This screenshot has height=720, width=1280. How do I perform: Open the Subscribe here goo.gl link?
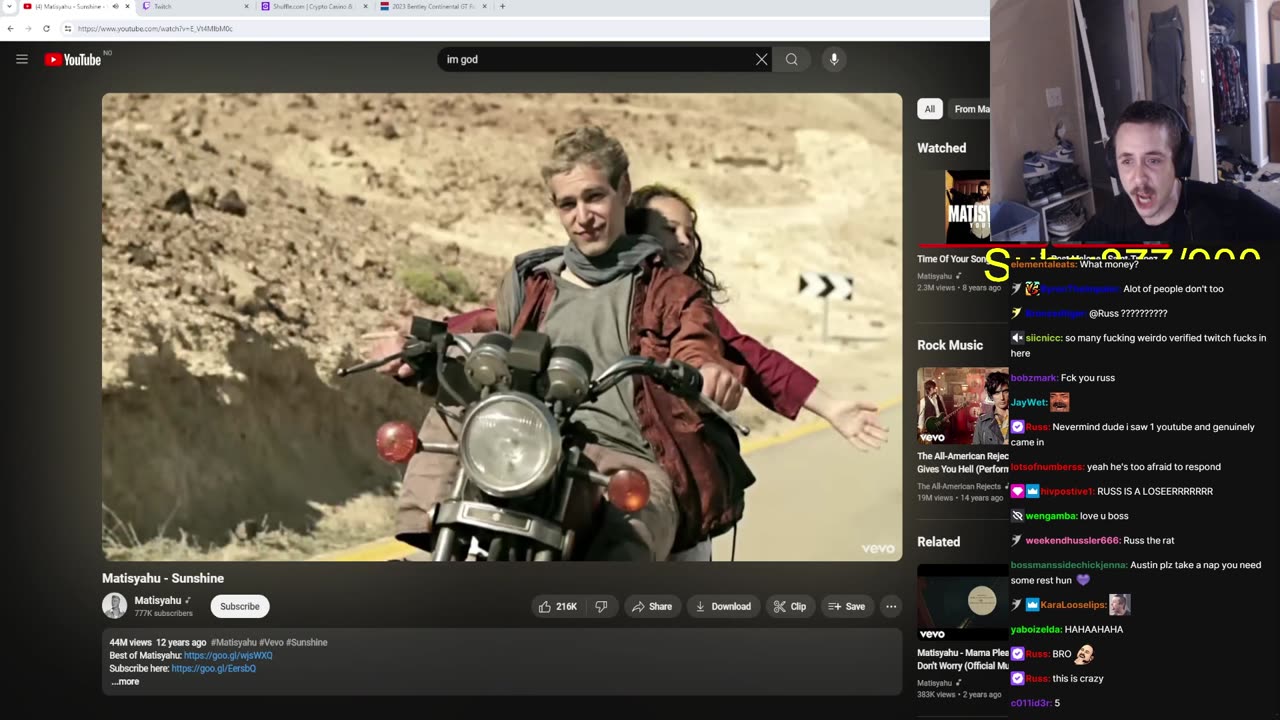(214, 669)
